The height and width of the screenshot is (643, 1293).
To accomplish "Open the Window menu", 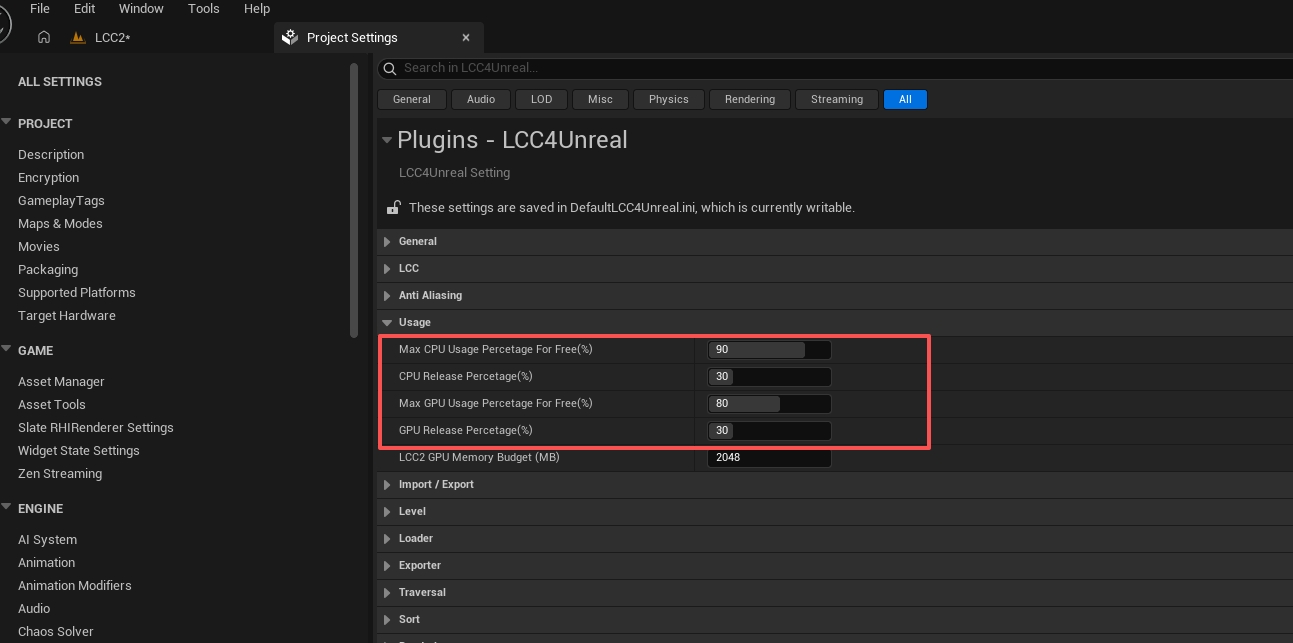I will (x=141, y=8).
